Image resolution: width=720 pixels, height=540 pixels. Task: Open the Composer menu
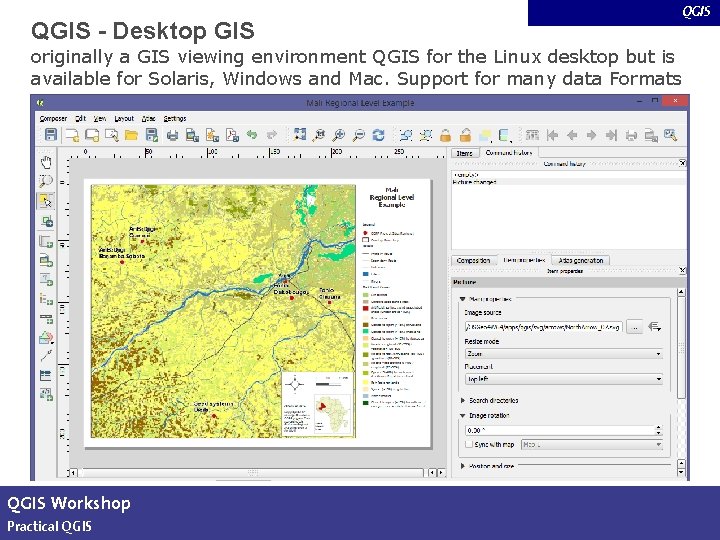53,118
